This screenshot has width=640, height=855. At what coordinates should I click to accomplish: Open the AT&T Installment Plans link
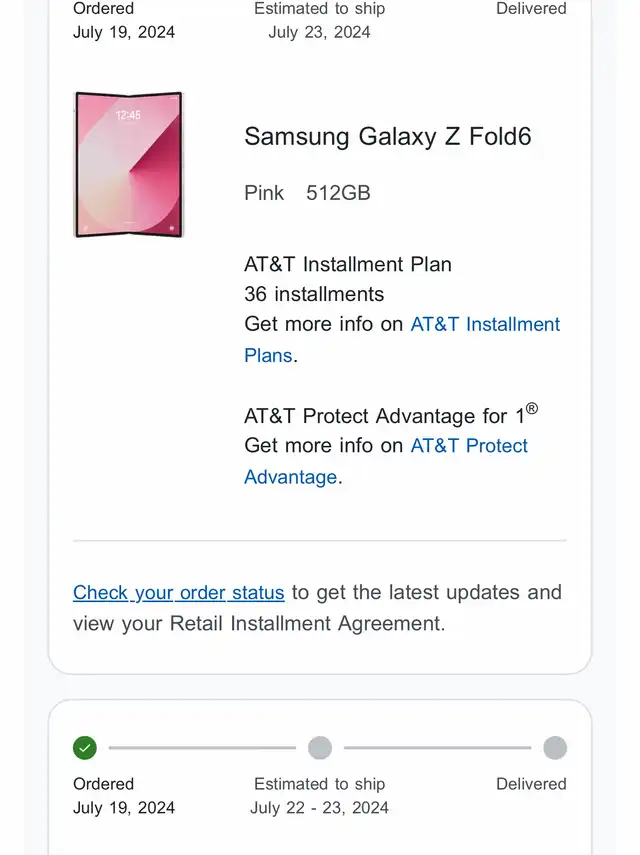click(485, 325)
